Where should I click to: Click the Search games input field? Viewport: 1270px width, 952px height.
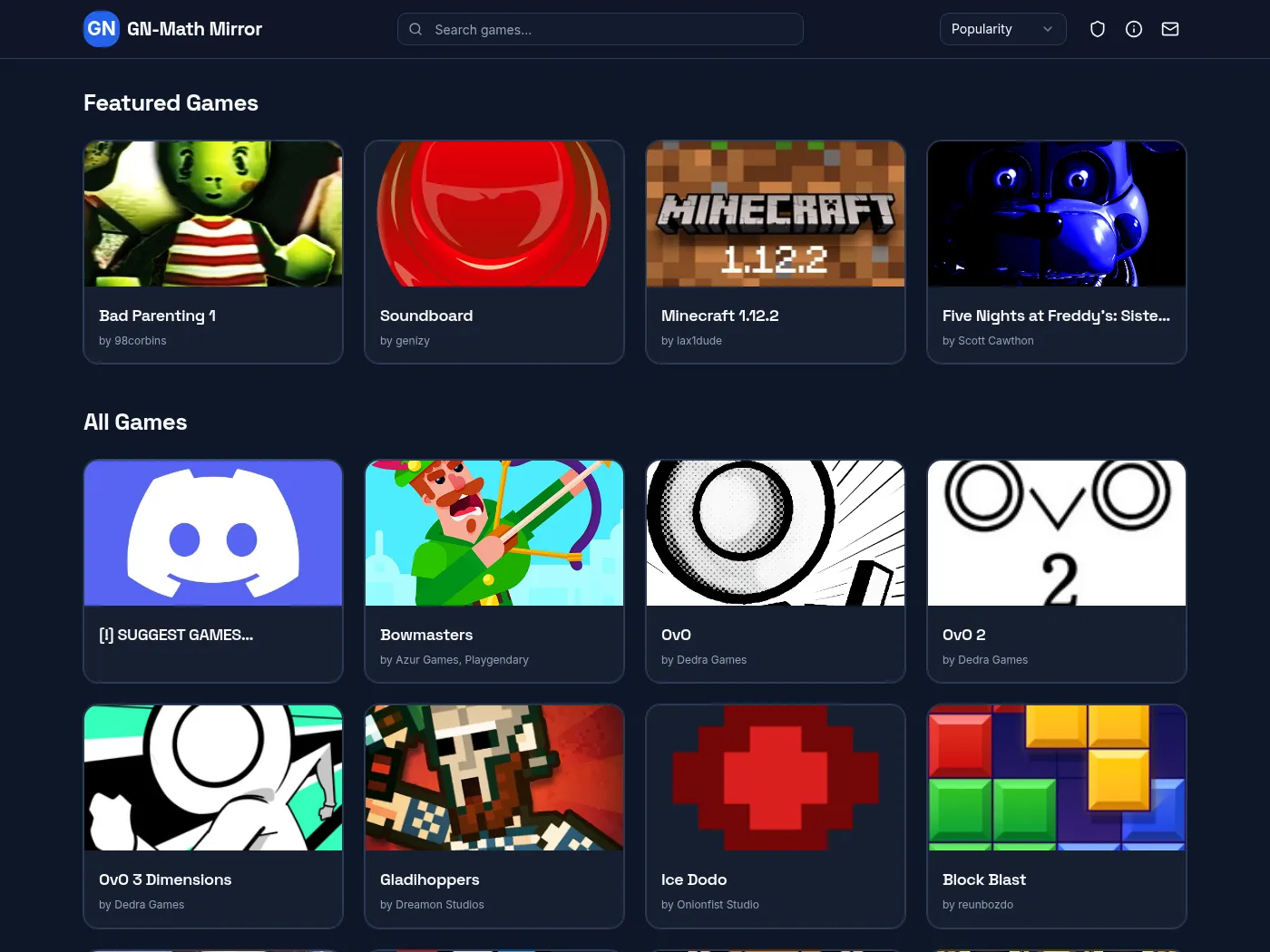click(x=601, y=29)
